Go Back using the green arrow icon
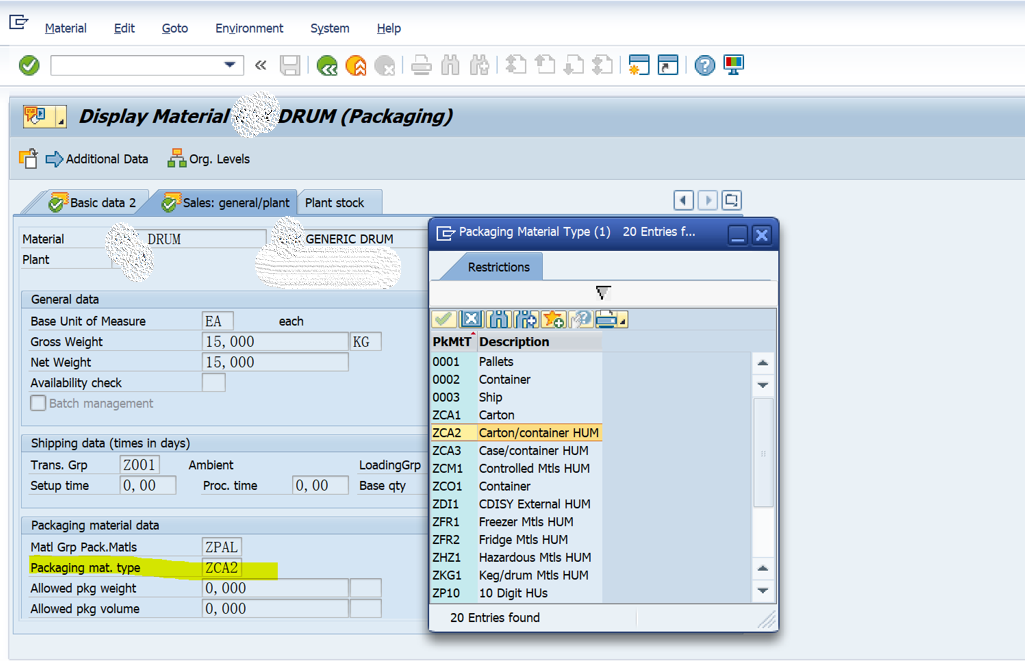Viewport: 1025px width, 661px height. 327,65
